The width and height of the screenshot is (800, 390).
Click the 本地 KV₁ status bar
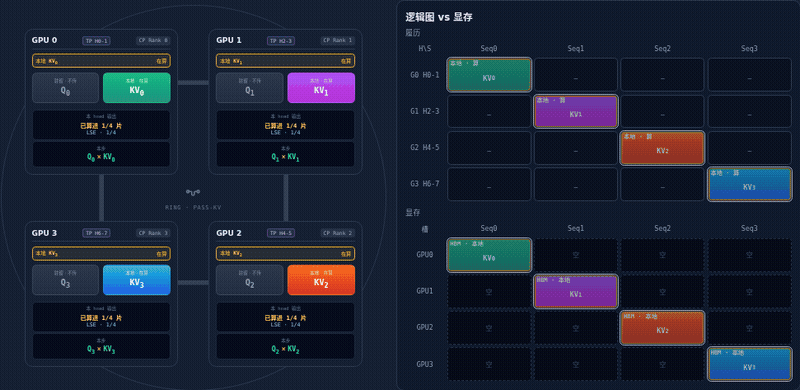tap(286, 61)
